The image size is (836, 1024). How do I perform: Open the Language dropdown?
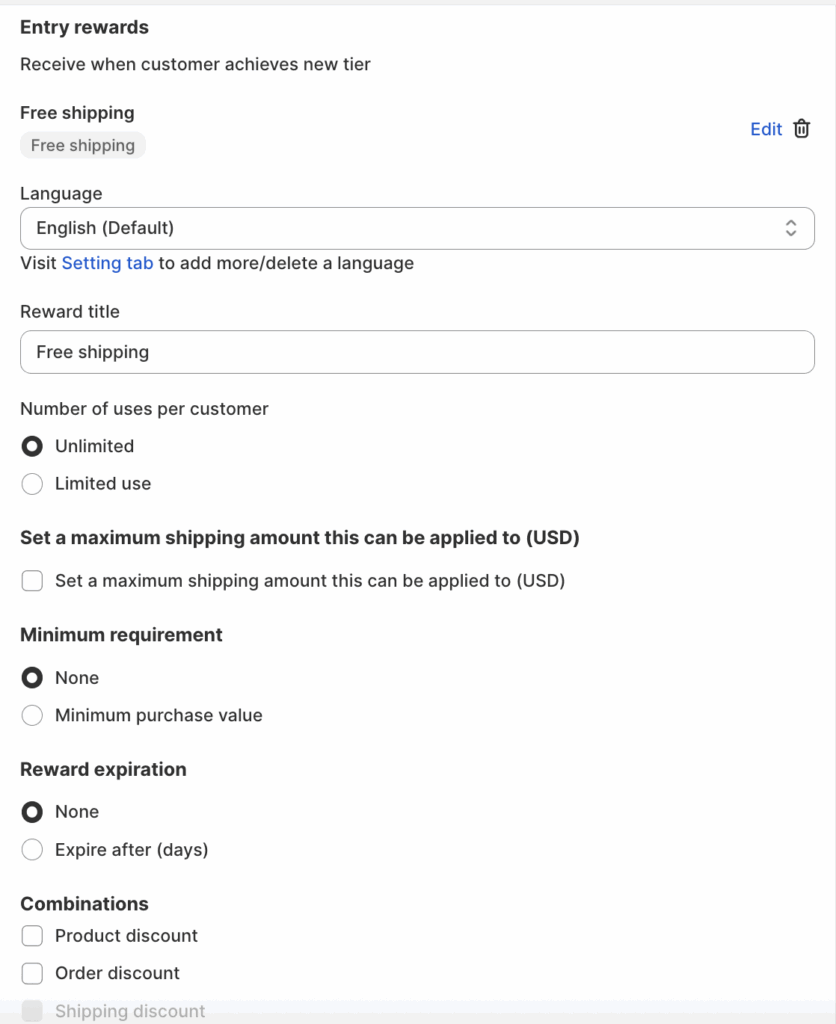(417, 228)
